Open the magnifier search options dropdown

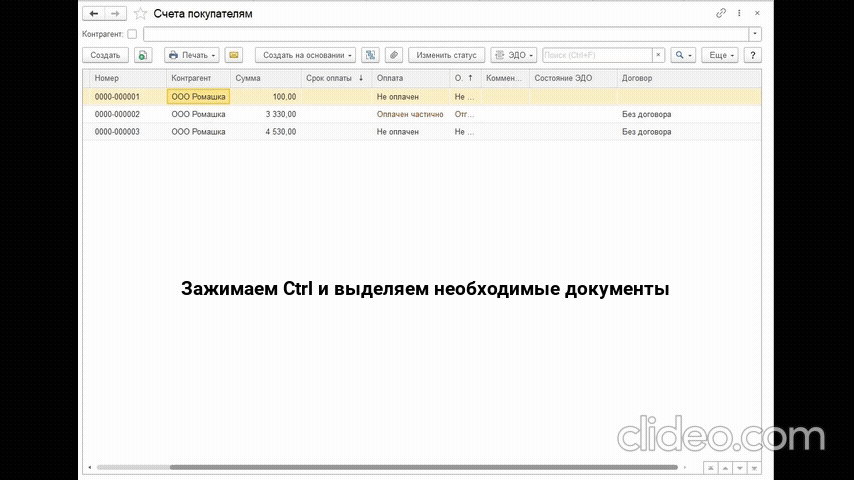(683, 55)
